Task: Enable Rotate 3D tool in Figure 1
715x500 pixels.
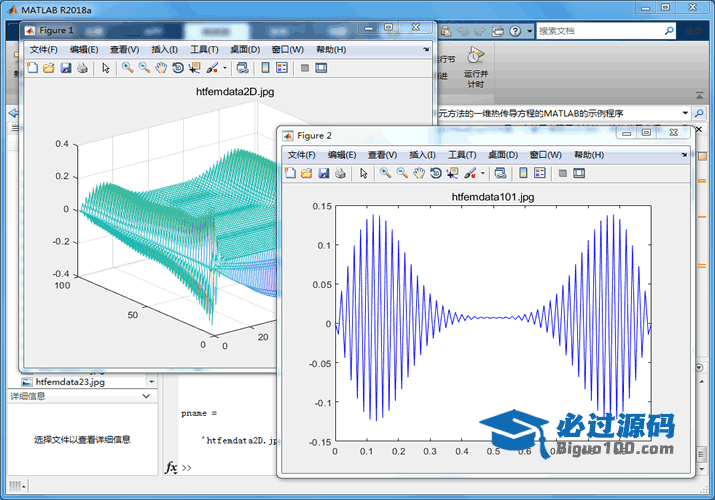Action: (178, 68)
